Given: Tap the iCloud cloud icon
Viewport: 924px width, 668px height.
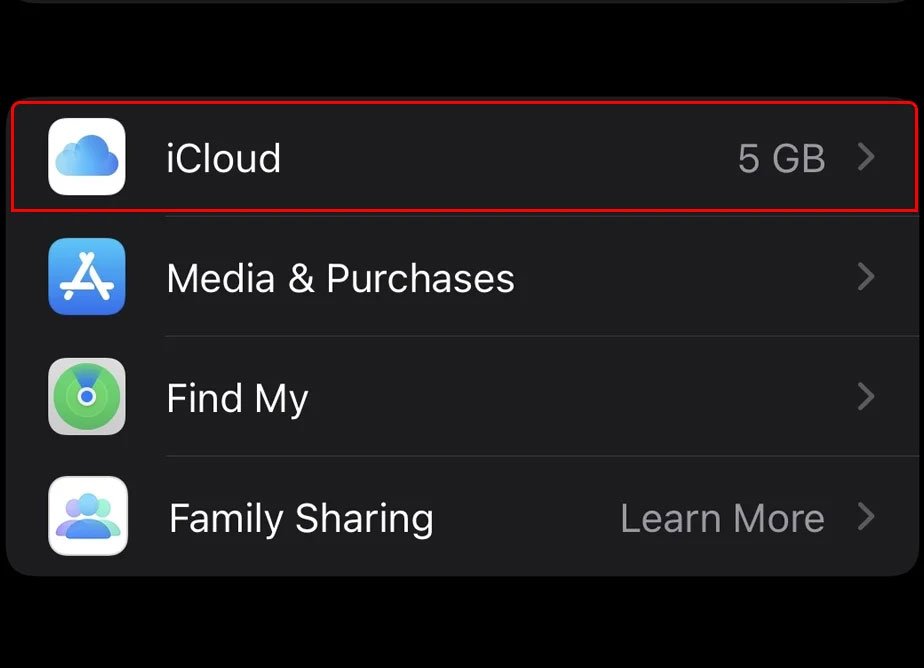Looking at the screenshot, I should [87, 157].
